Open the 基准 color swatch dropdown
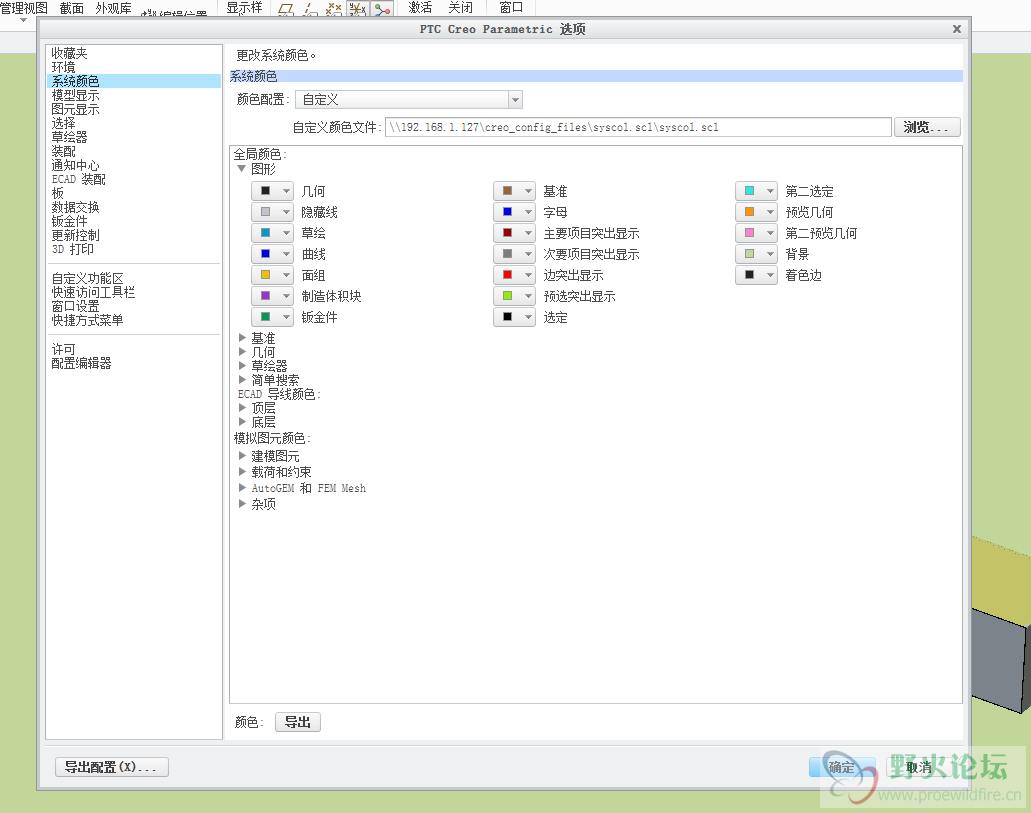 click(x=514, y=191)
